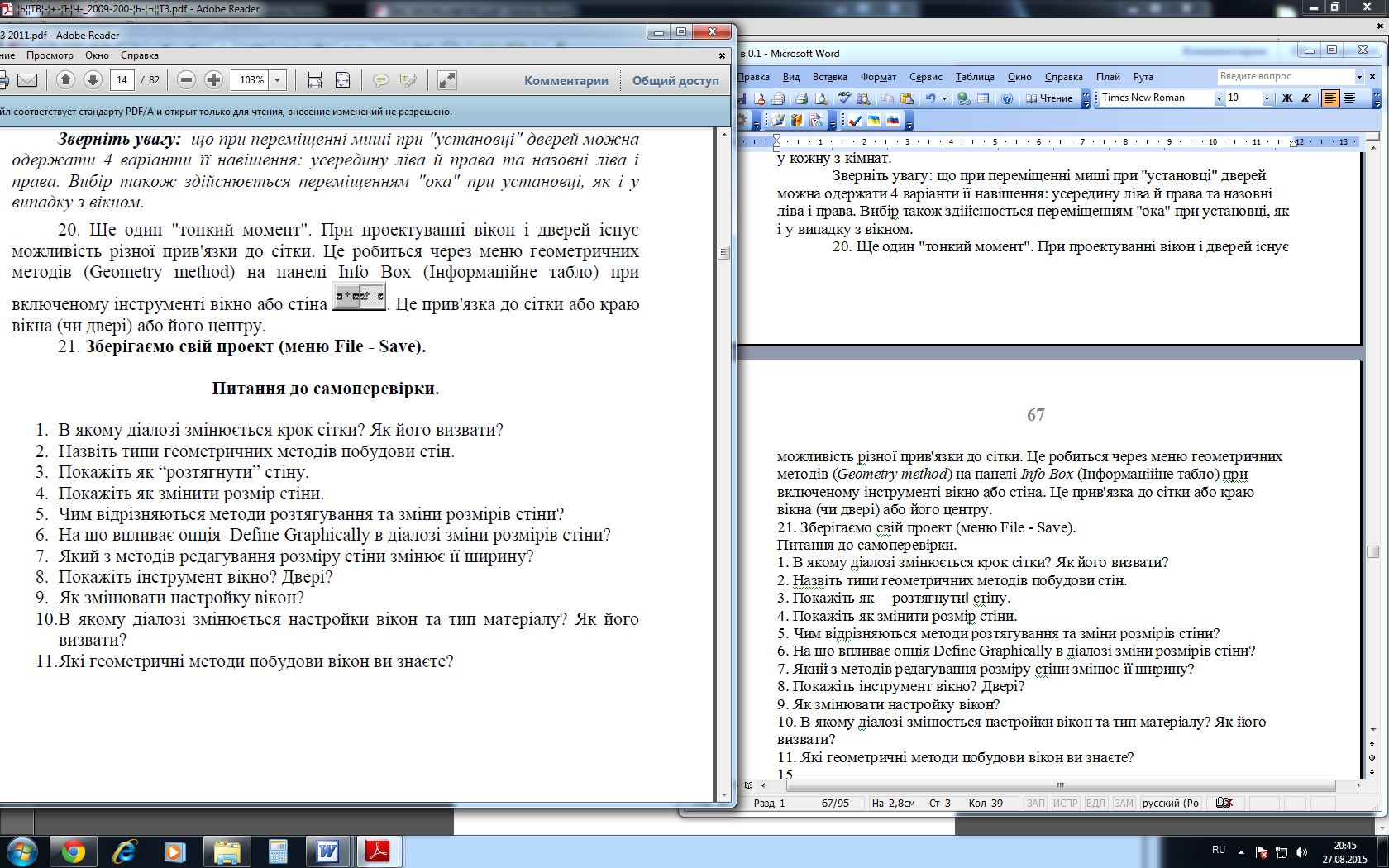Click the Word vertical scrollbar thumb

point(1372,551)
